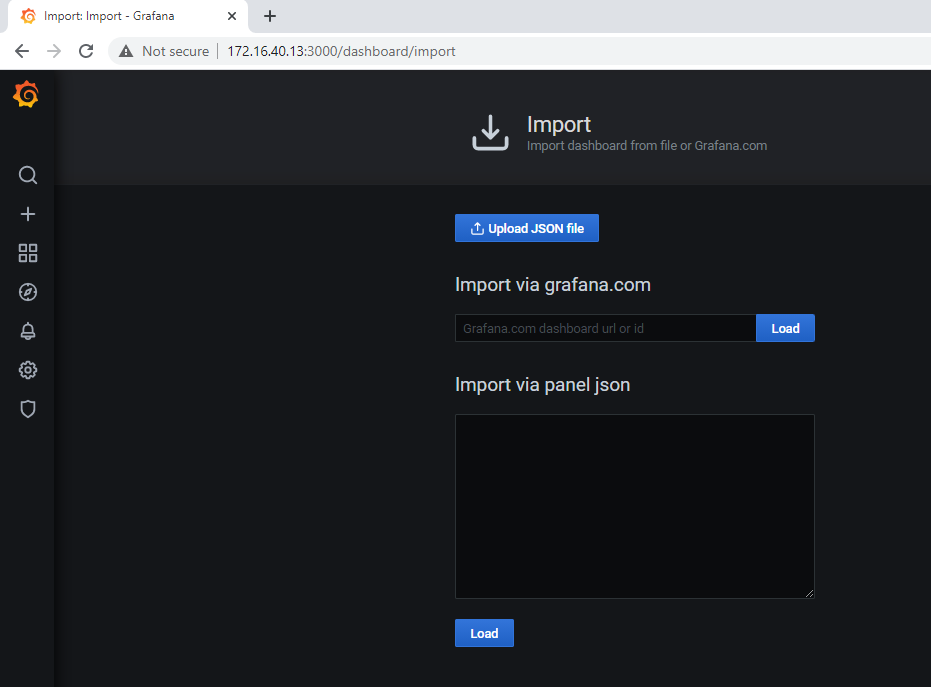Open the Search dashboards magnifier icon

point(28,175)
